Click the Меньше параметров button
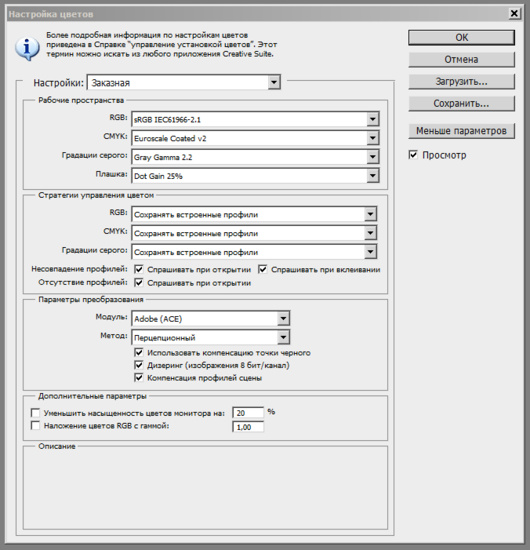 tap(461, 131)
